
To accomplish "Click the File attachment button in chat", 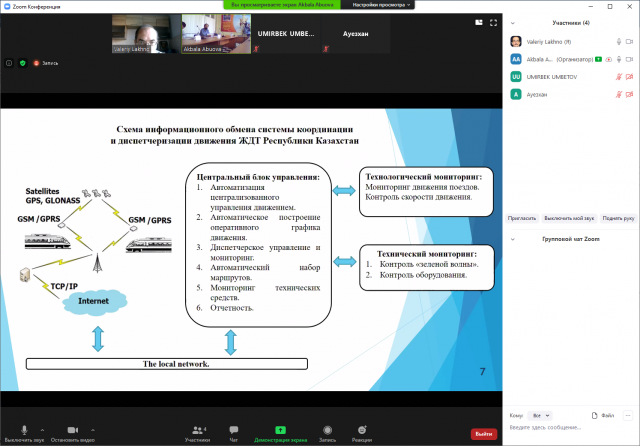I will coord(602,415).
